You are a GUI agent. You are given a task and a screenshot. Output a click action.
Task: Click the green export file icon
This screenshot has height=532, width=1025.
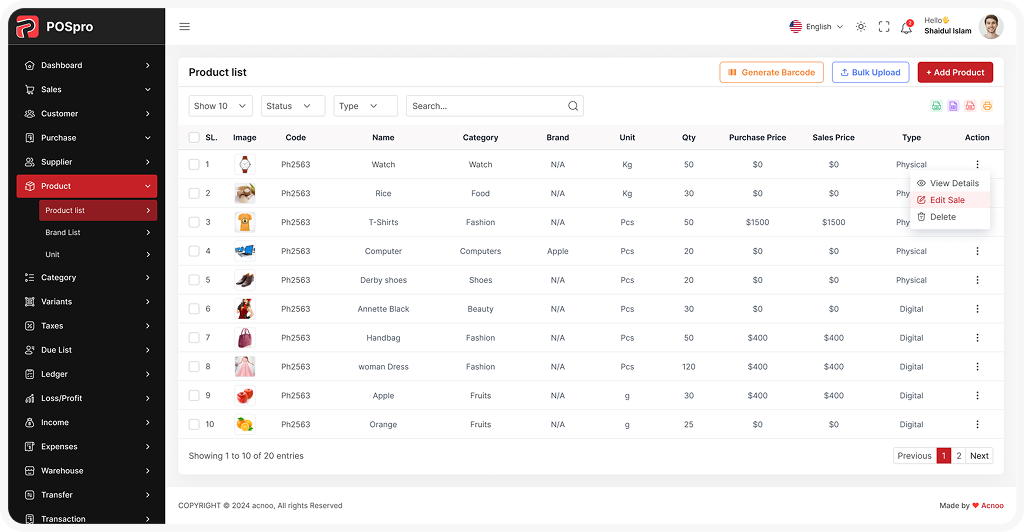[x=936, y=106]
